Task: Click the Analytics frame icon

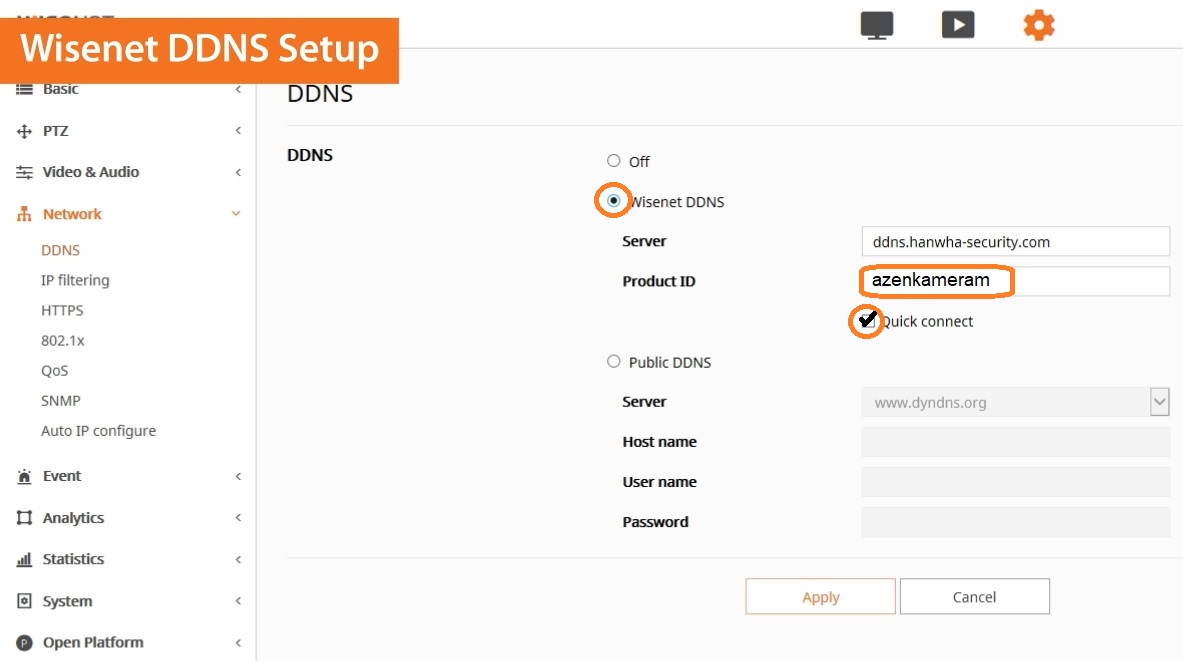Action: tap(24, 518)
